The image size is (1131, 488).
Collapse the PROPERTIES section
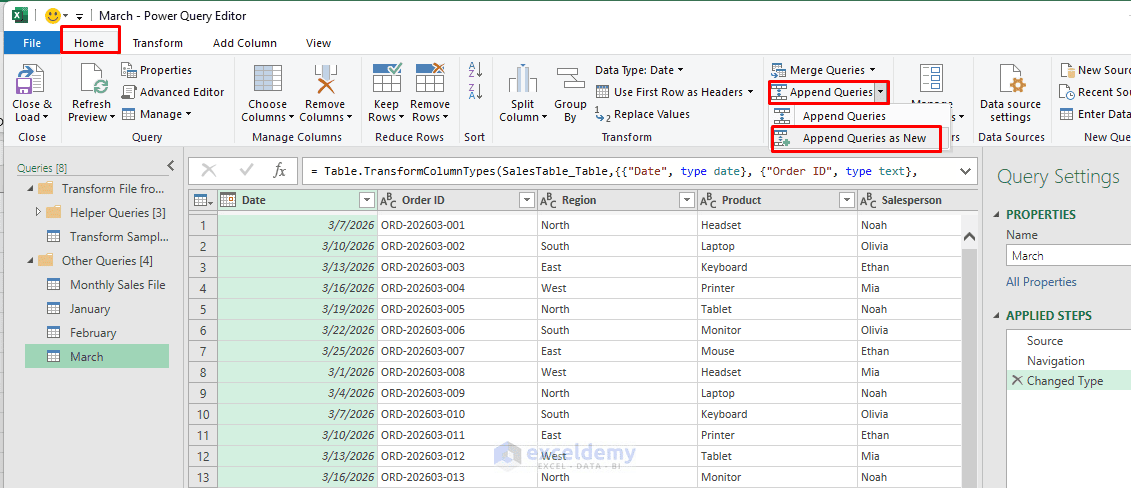coord(998,215)
